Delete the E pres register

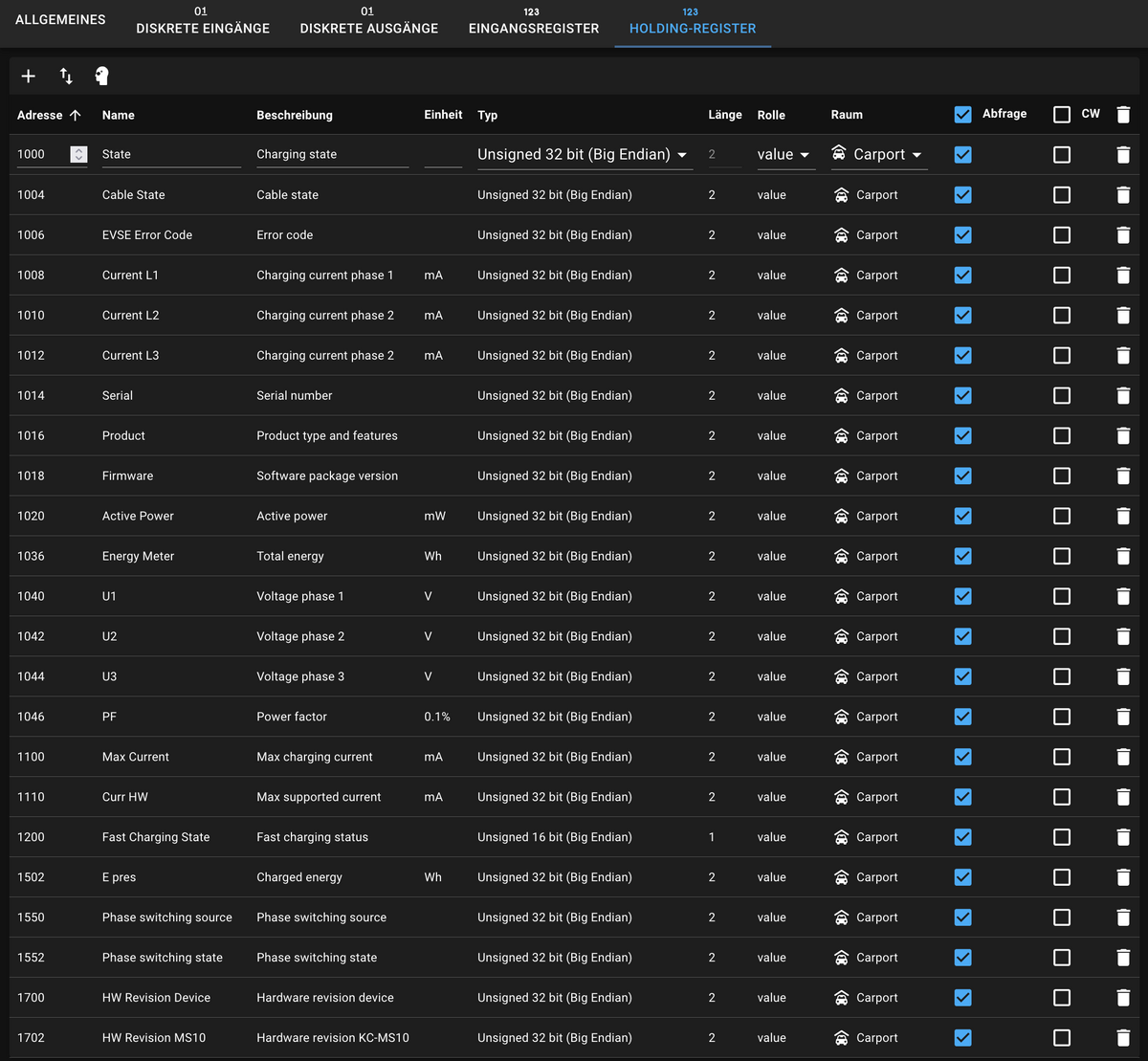pos(1123,877)
